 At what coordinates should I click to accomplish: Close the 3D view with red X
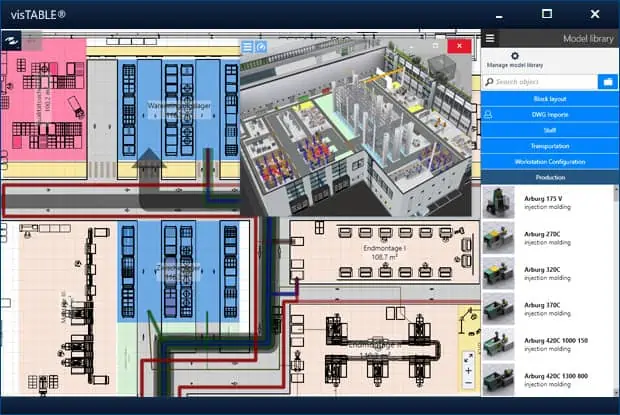tap(459, 46)
